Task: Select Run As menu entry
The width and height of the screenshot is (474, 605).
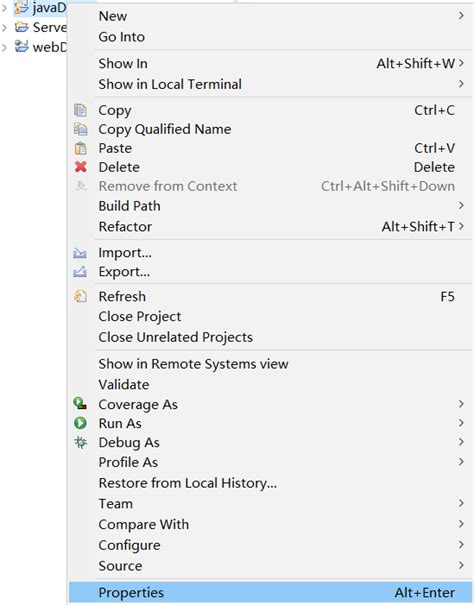Action: (x=270, y=423)
